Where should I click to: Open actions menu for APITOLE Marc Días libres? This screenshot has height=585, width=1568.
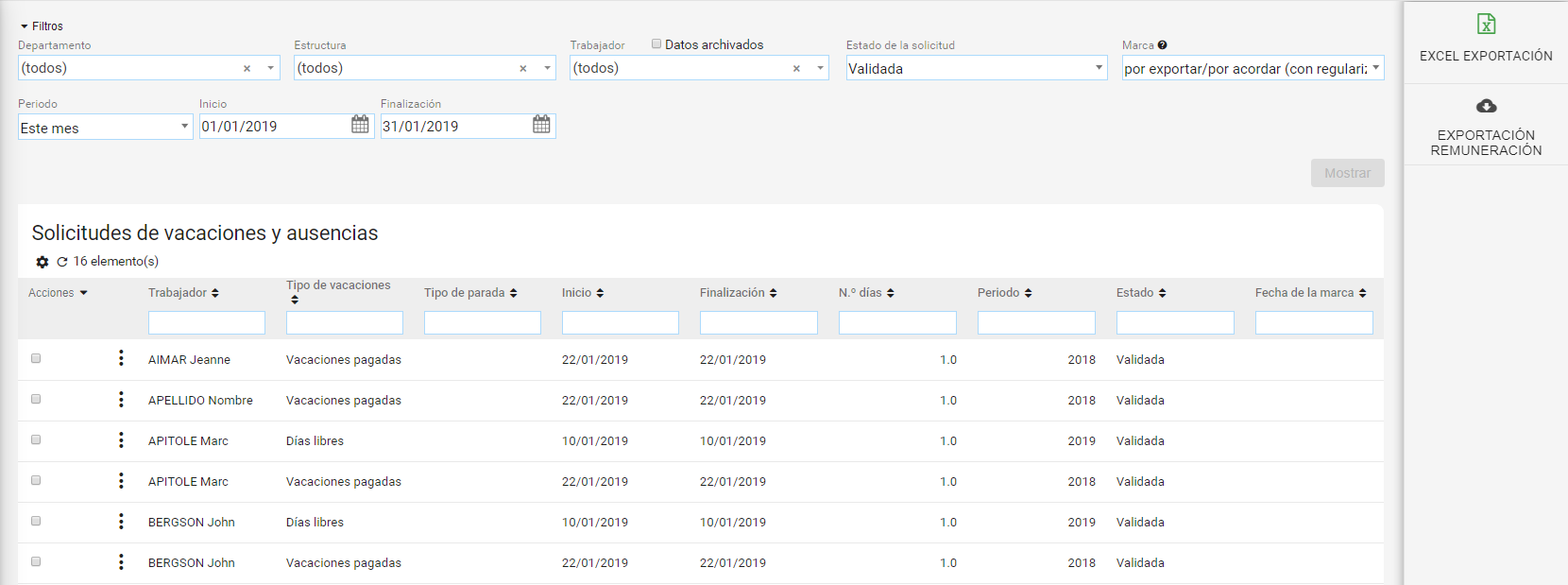(121, 439)
